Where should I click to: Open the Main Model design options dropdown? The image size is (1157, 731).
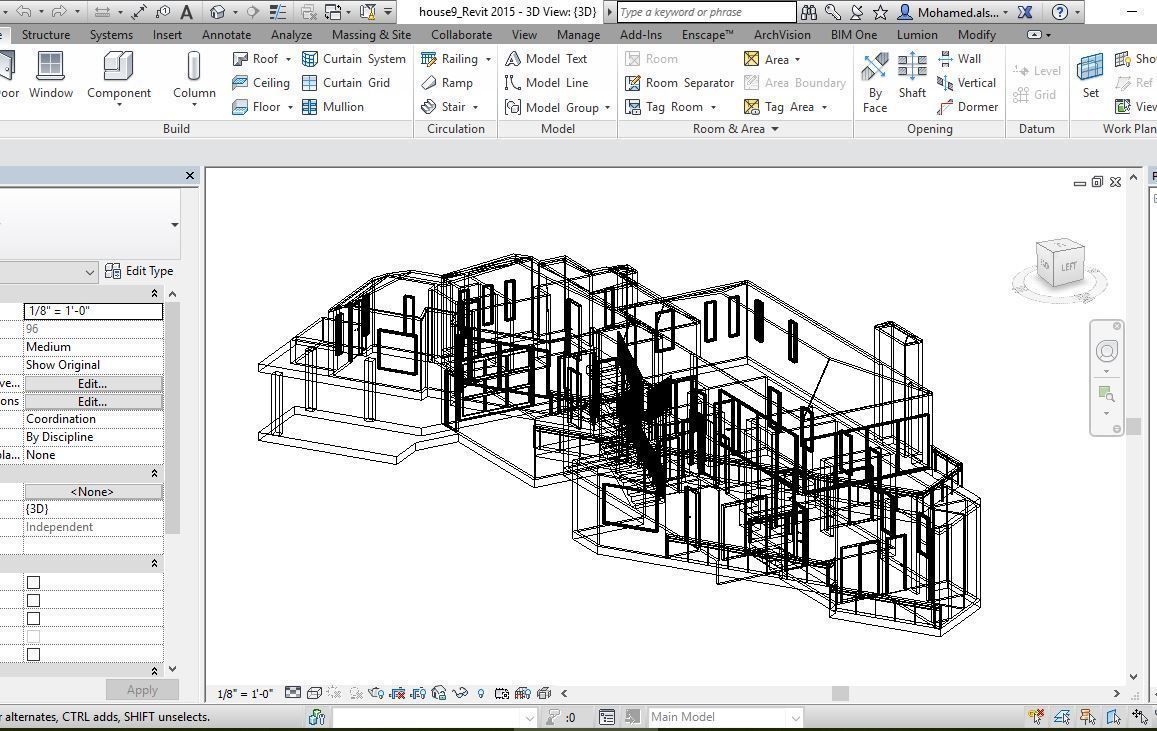click(795, 717)
